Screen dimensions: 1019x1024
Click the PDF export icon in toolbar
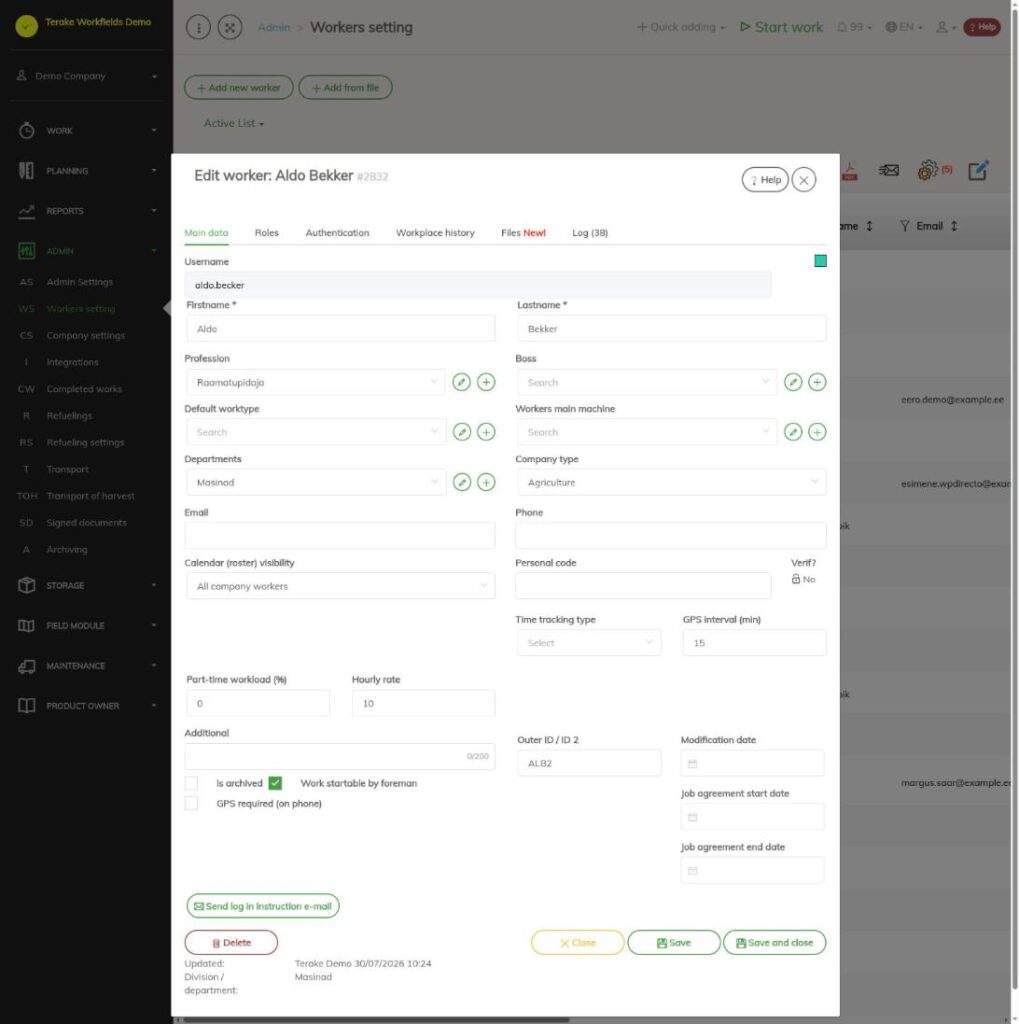pyautogui.click(x=849, y=172)
